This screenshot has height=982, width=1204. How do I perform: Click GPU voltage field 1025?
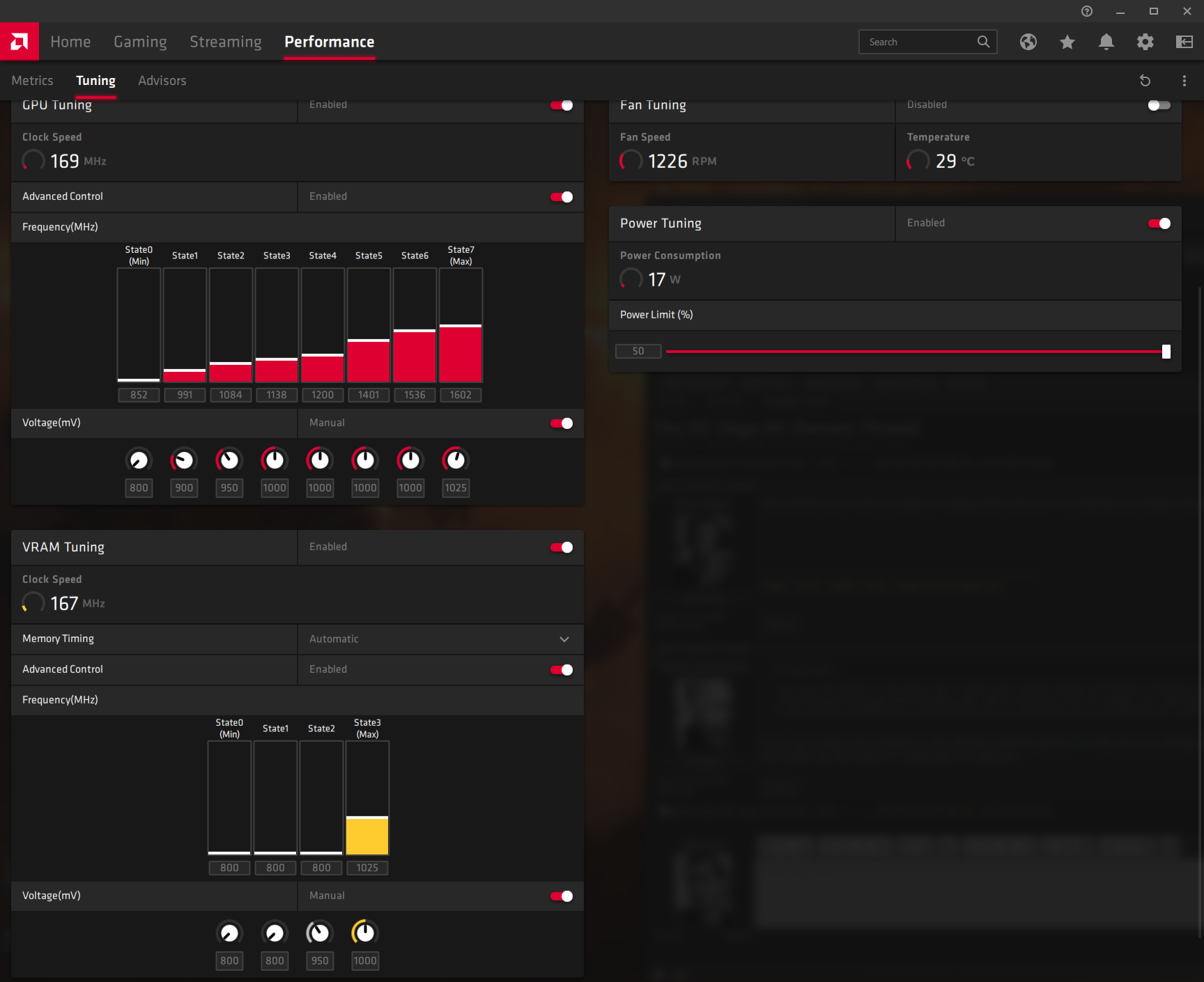tap(456, 488)
